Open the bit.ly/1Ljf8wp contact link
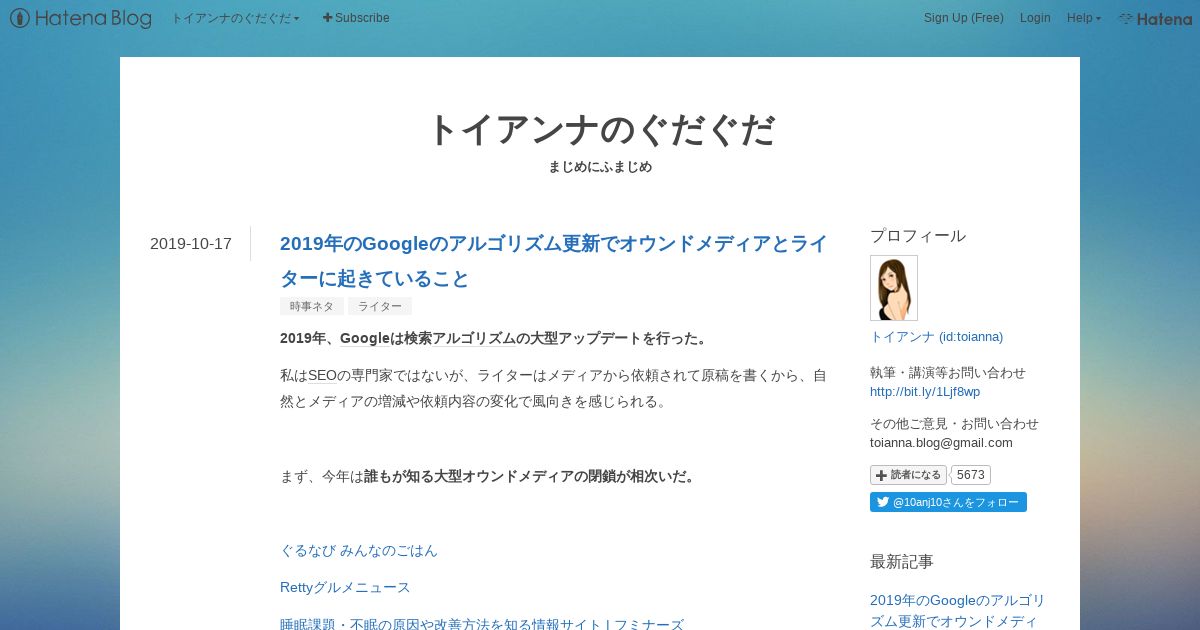This screenshot has width=1200, height=630. coord(925,391)
